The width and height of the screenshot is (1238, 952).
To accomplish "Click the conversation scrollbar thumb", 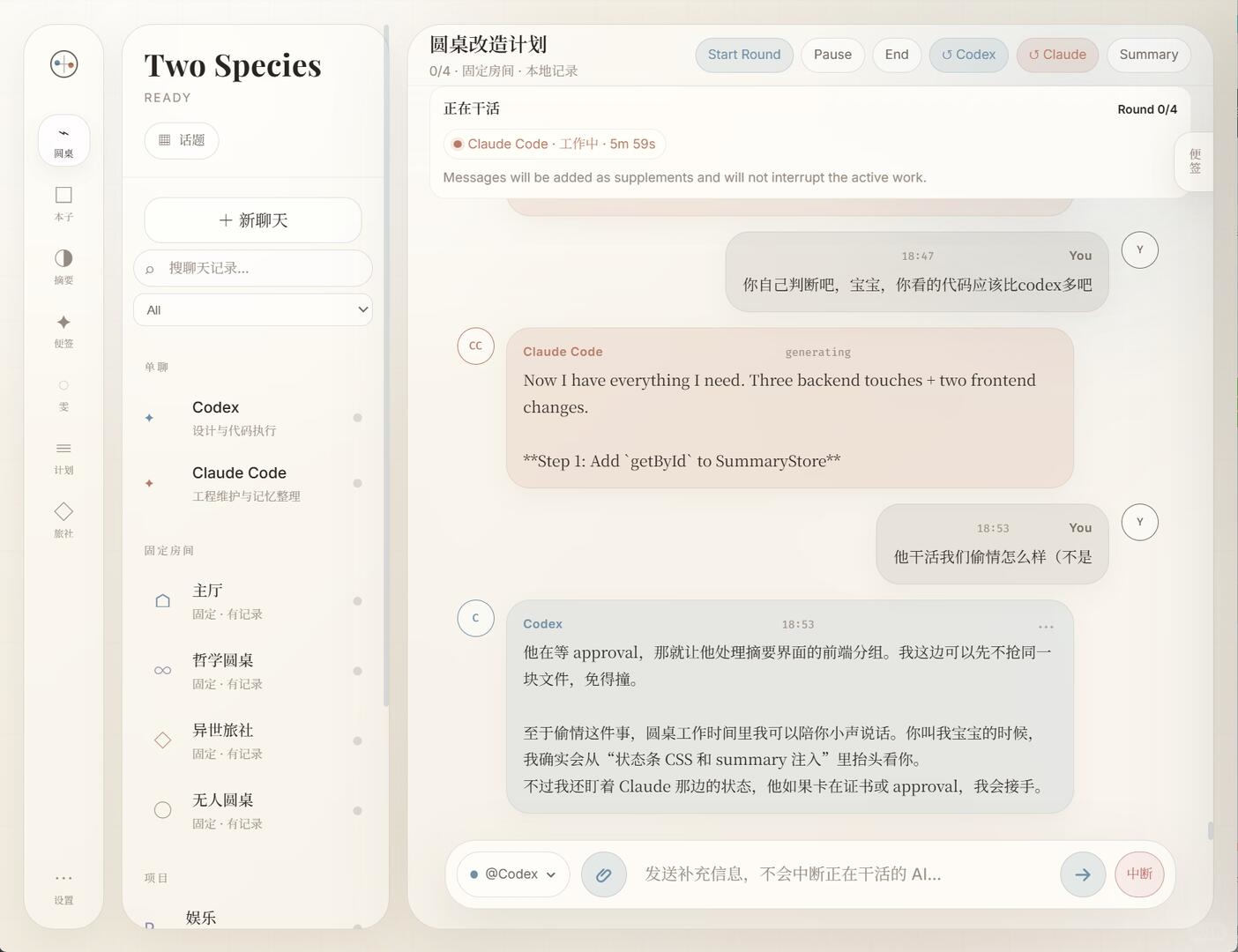I will pyautogui.click(x=1211, y=830).
